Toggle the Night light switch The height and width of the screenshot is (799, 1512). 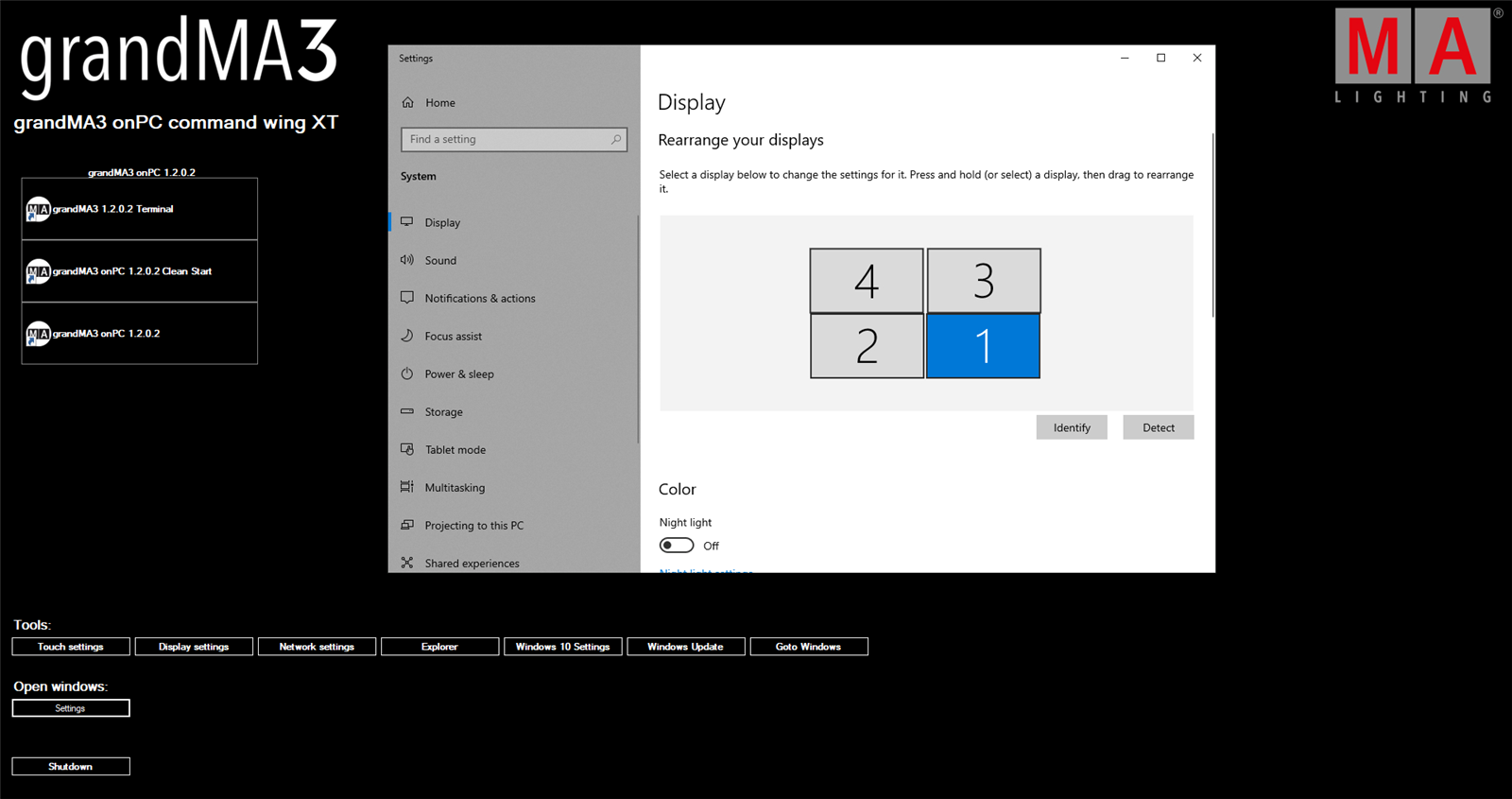pos(677,546)
